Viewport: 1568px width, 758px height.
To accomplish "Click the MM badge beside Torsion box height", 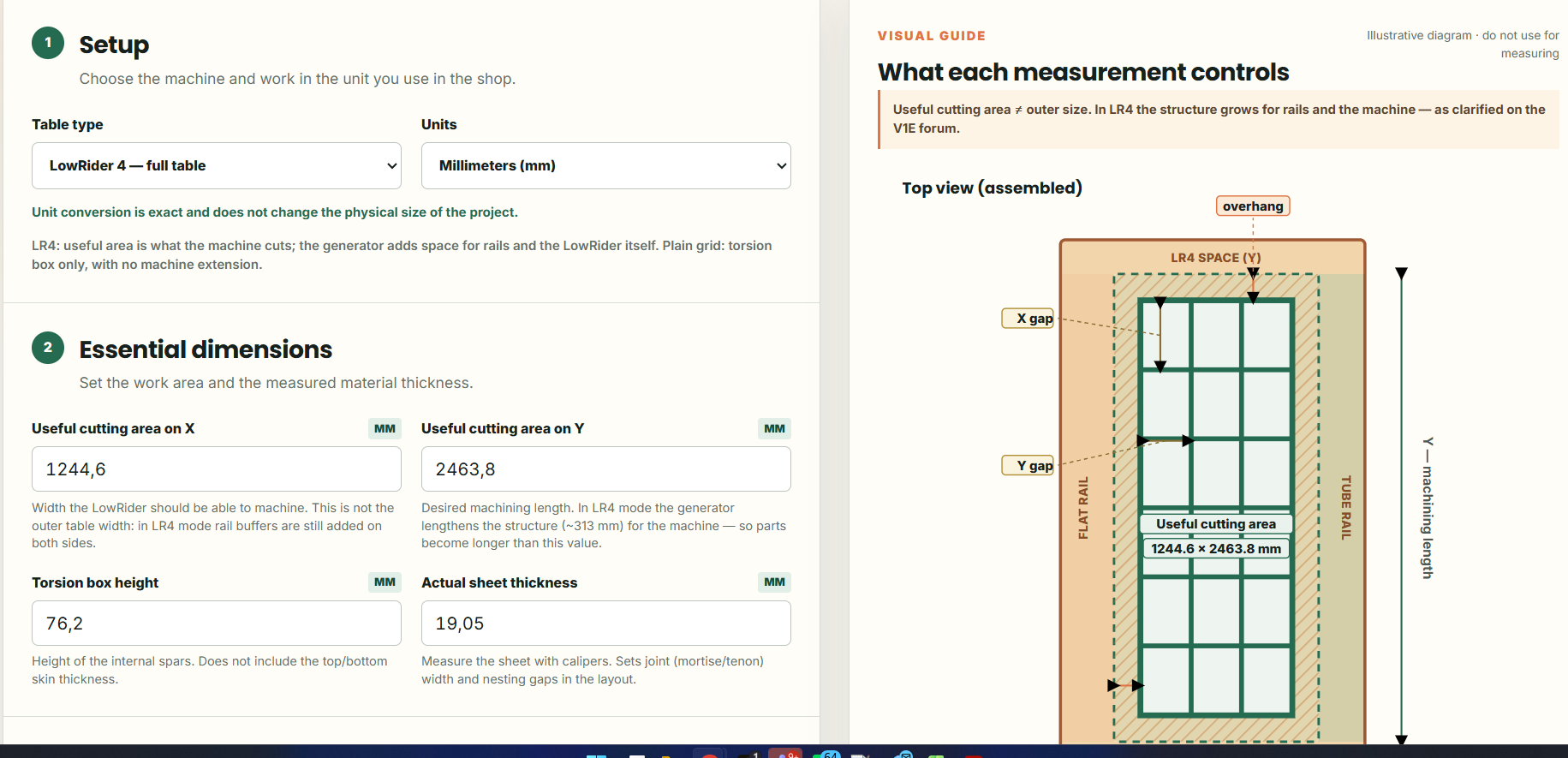I will coord(385,582).
